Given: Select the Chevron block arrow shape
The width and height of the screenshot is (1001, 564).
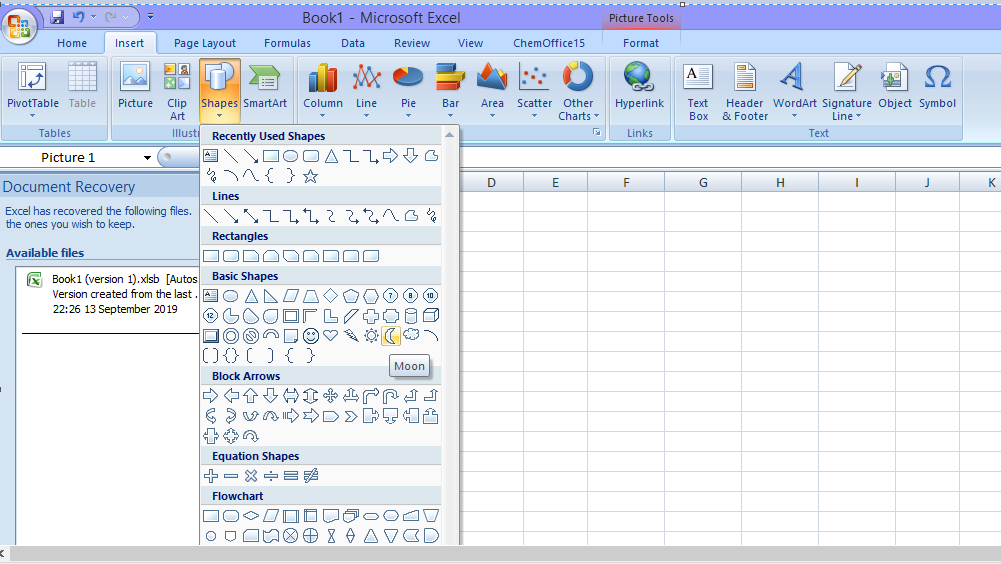Looking at the screenshot, I should [x=350, y=416].
